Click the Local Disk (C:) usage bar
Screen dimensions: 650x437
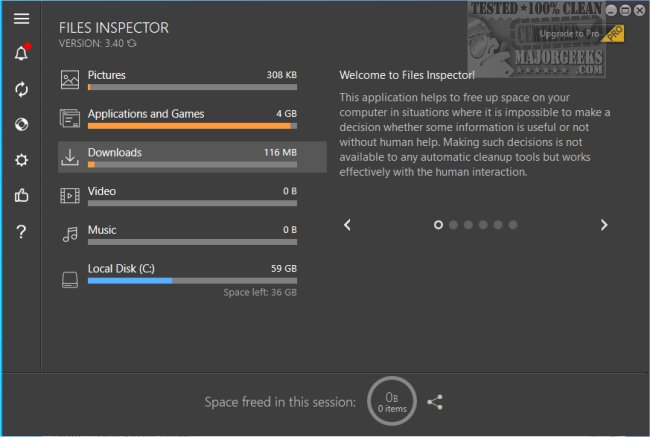coord(192,281)
